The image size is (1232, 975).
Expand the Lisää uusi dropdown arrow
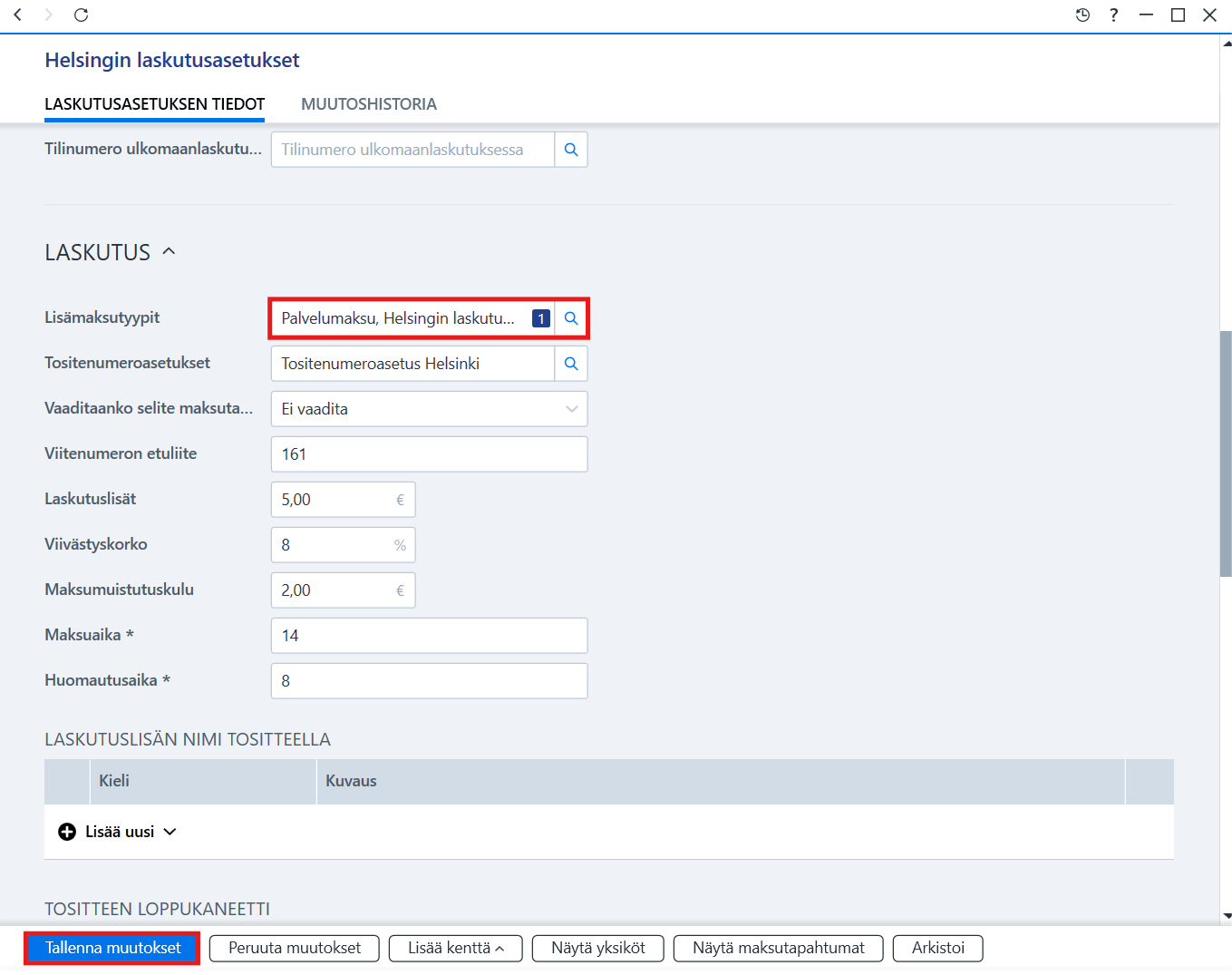tap(170, 832)
